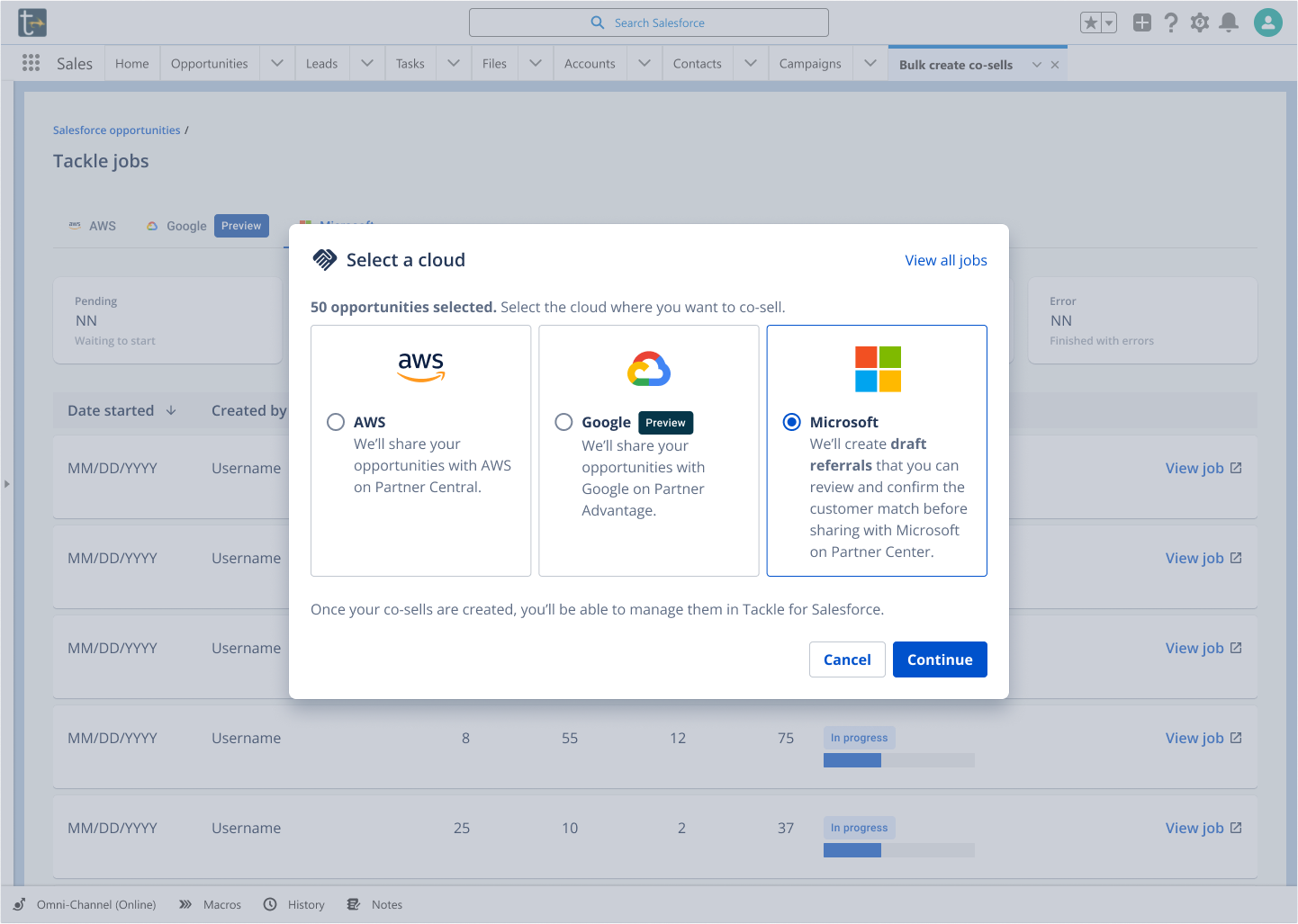Follow the View all jobs link
This screenshot has width=1298, height=924.
[x=945, y=260]
